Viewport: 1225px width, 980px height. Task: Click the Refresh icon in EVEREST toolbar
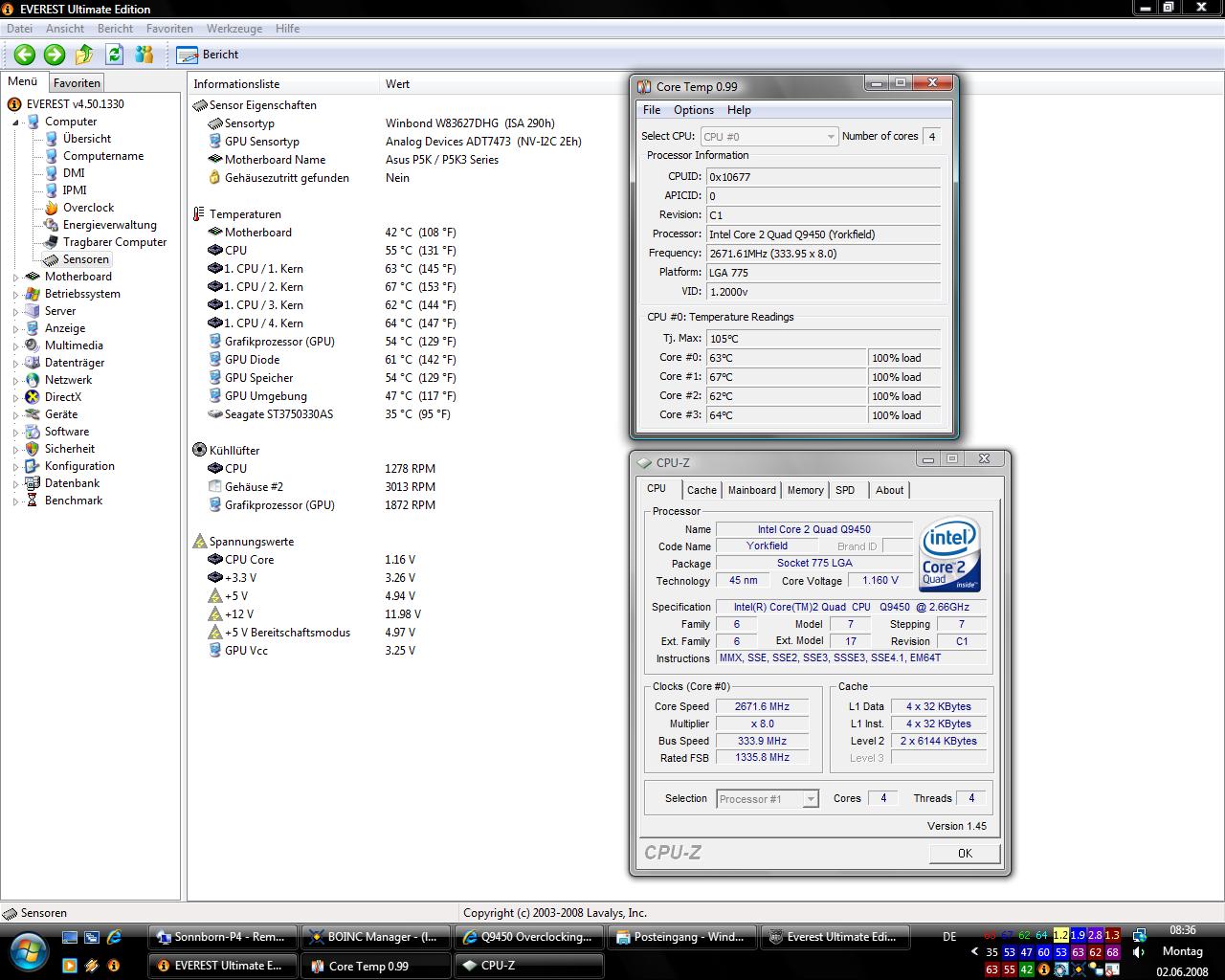click(x=115, y=55)
